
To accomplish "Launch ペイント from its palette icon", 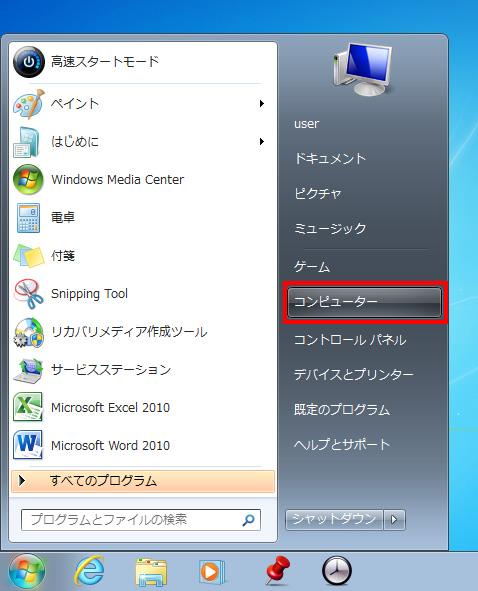I will [29, 104].
